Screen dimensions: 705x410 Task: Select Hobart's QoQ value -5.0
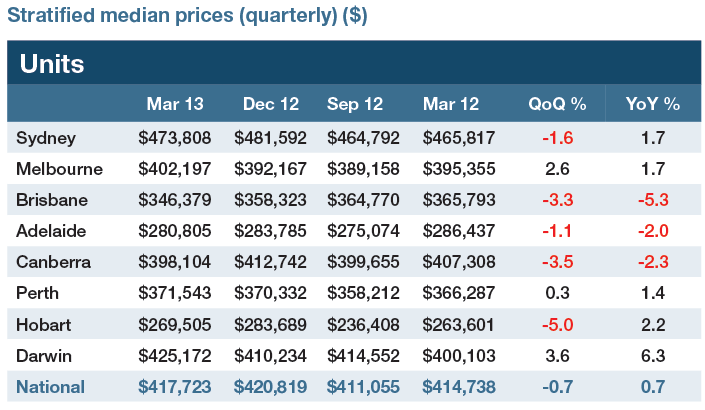(x=556, y=324)
